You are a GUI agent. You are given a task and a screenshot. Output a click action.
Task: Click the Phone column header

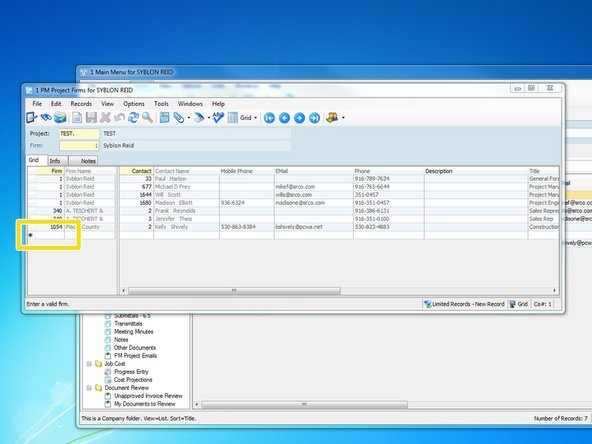pyautogui.click(x=389, y=171)
